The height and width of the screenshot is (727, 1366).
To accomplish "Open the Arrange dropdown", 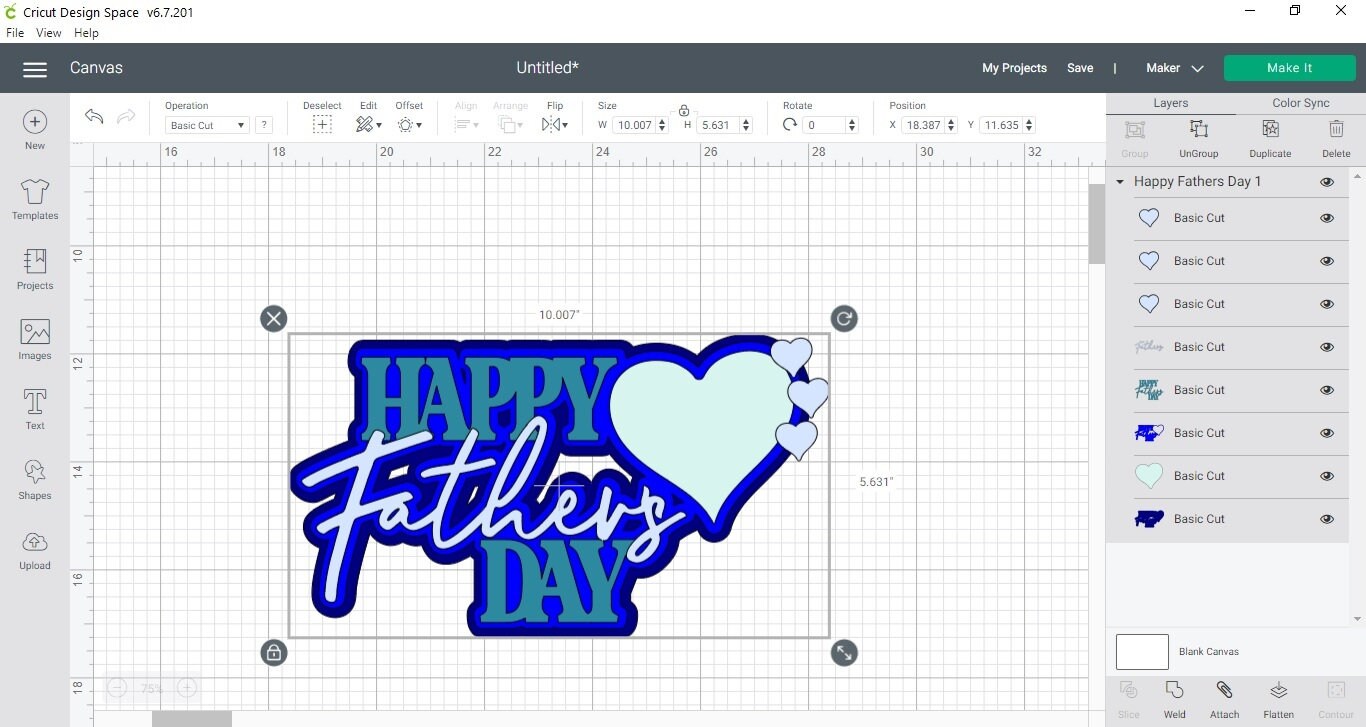I will click(x=510, y=125).
